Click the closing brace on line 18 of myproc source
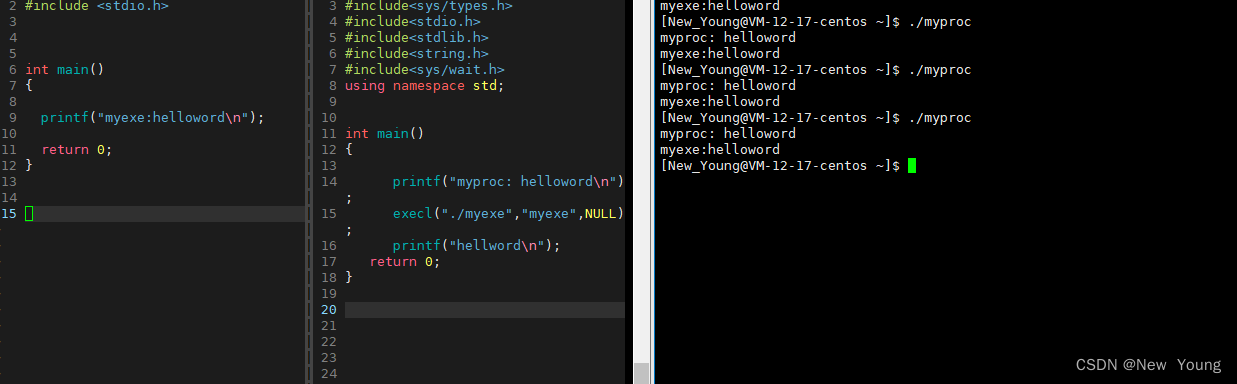 (349, 278)
